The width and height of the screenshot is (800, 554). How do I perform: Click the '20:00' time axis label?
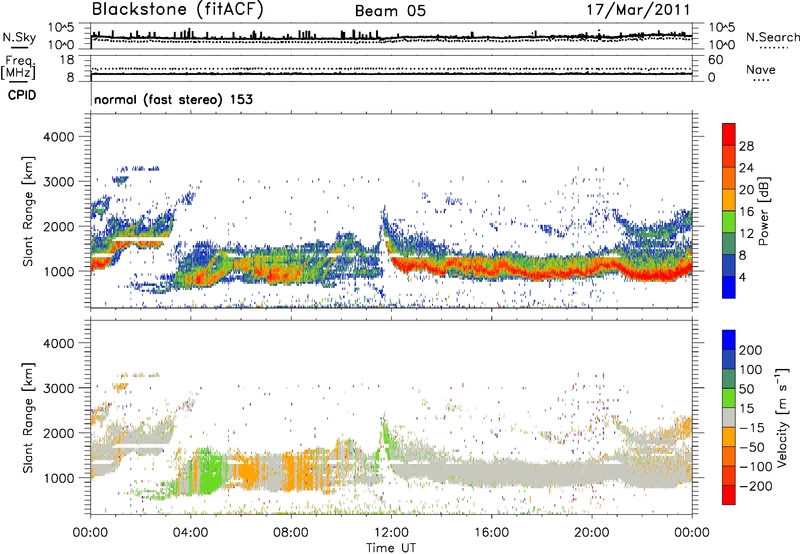[x=591, y=533]
